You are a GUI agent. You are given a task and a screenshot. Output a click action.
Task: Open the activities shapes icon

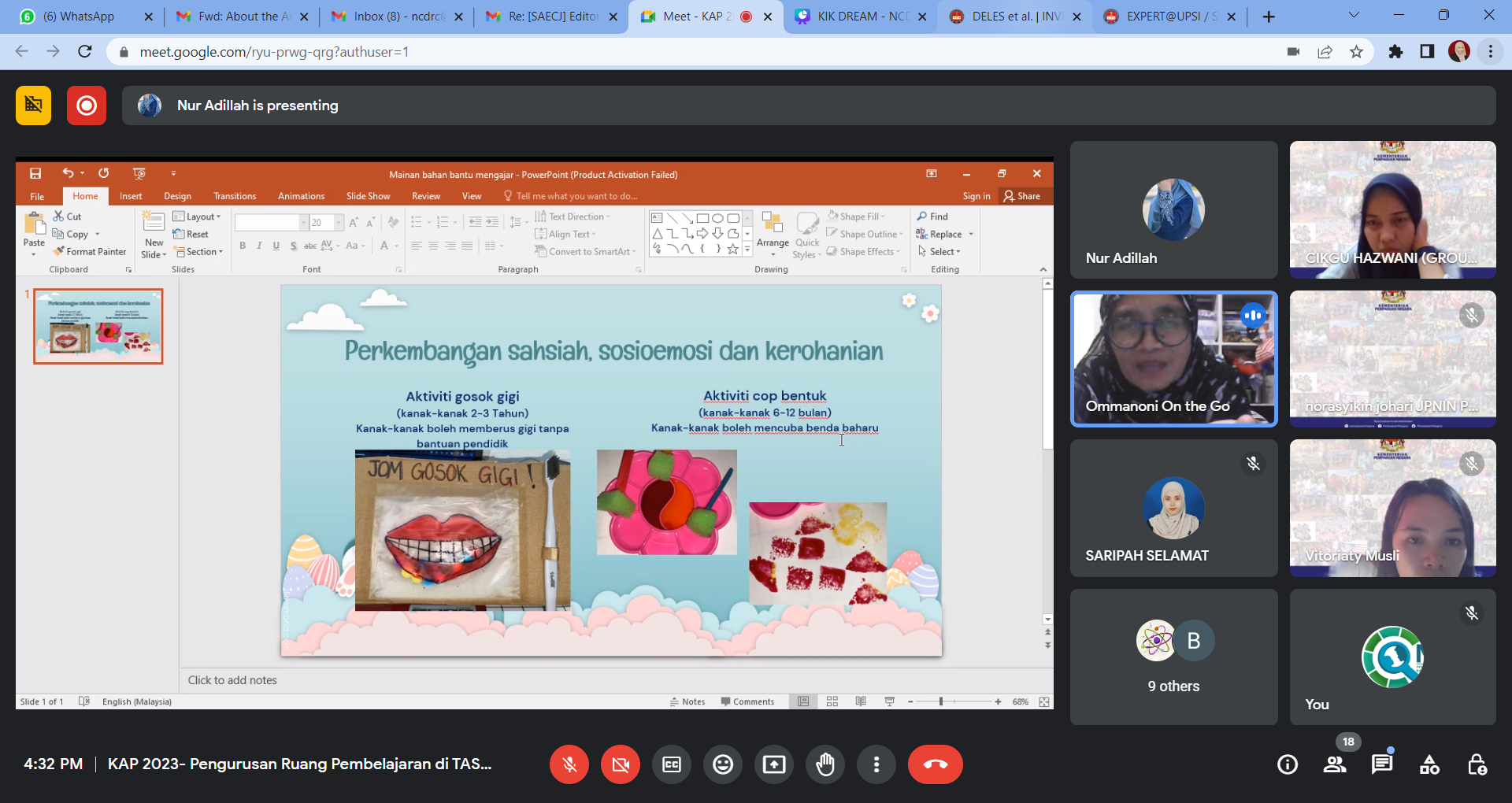click(x=1429, y=764)
